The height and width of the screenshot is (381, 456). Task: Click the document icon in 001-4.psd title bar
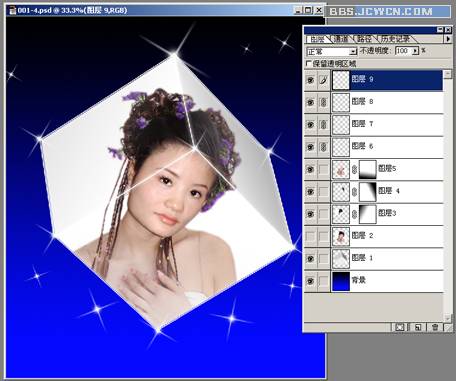(x=13, y=10)
